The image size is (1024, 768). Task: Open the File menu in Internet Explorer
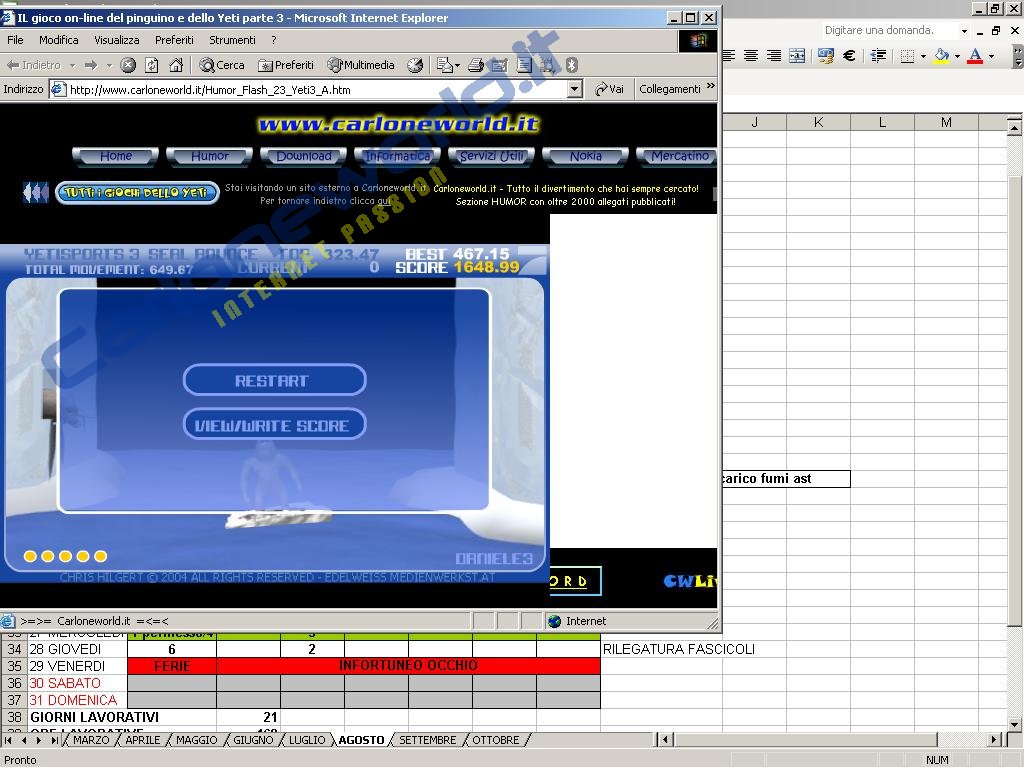pyautogui.click(x=15, y=40)
